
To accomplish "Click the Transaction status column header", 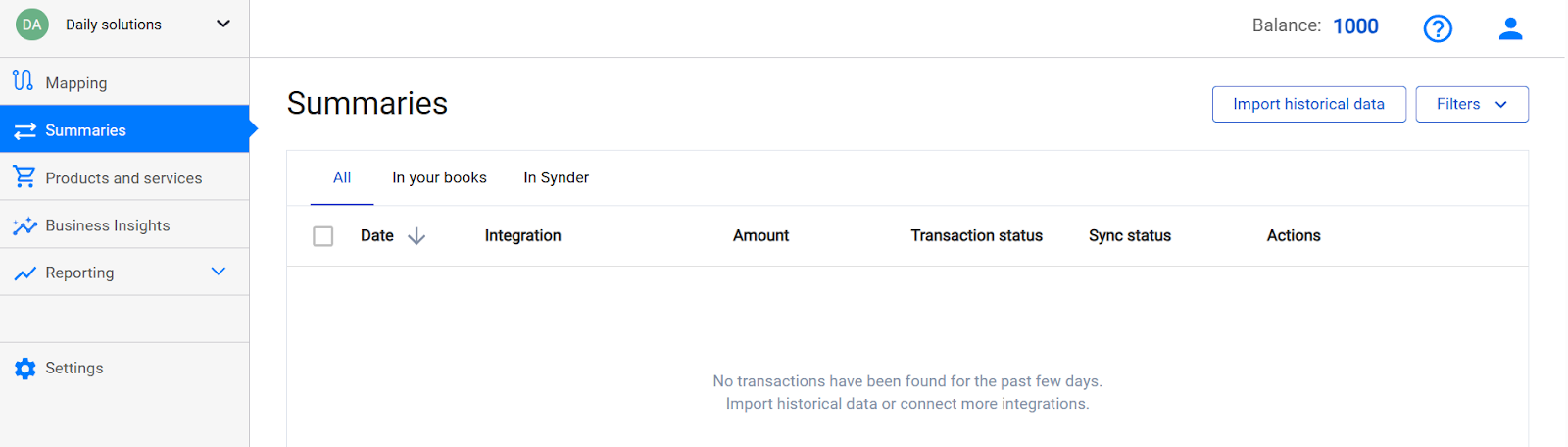I will [x=976, y=235].
